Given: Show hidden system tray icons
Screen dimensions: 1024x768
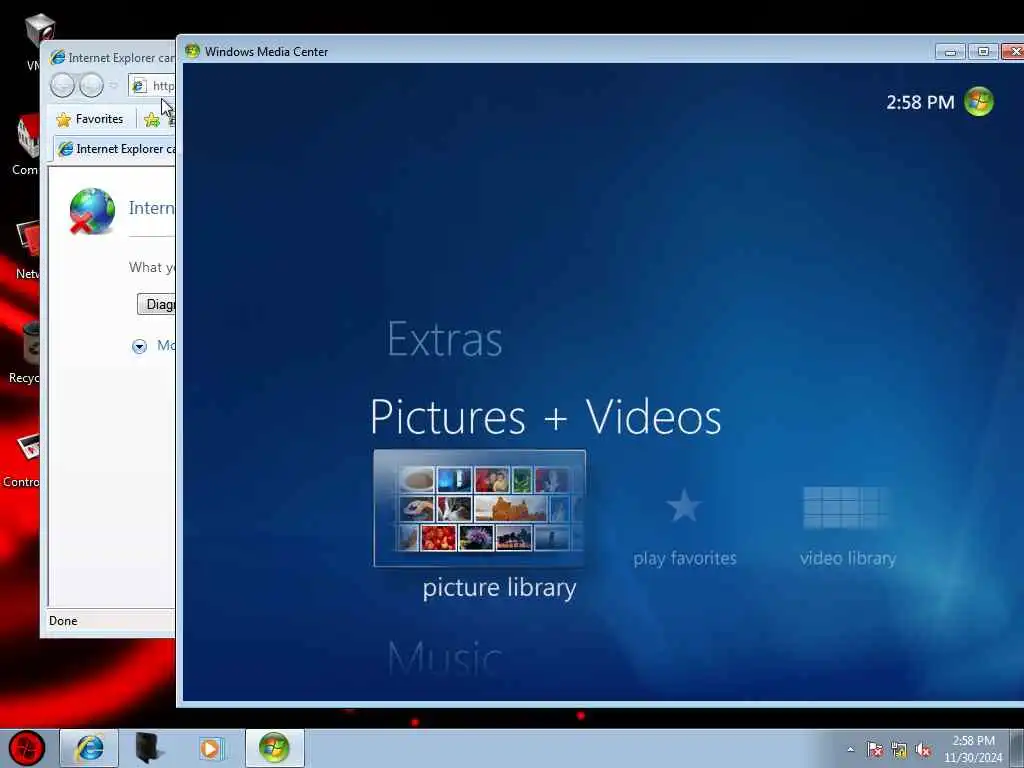Looking at the screenshot, I should (x=850, y=750).
